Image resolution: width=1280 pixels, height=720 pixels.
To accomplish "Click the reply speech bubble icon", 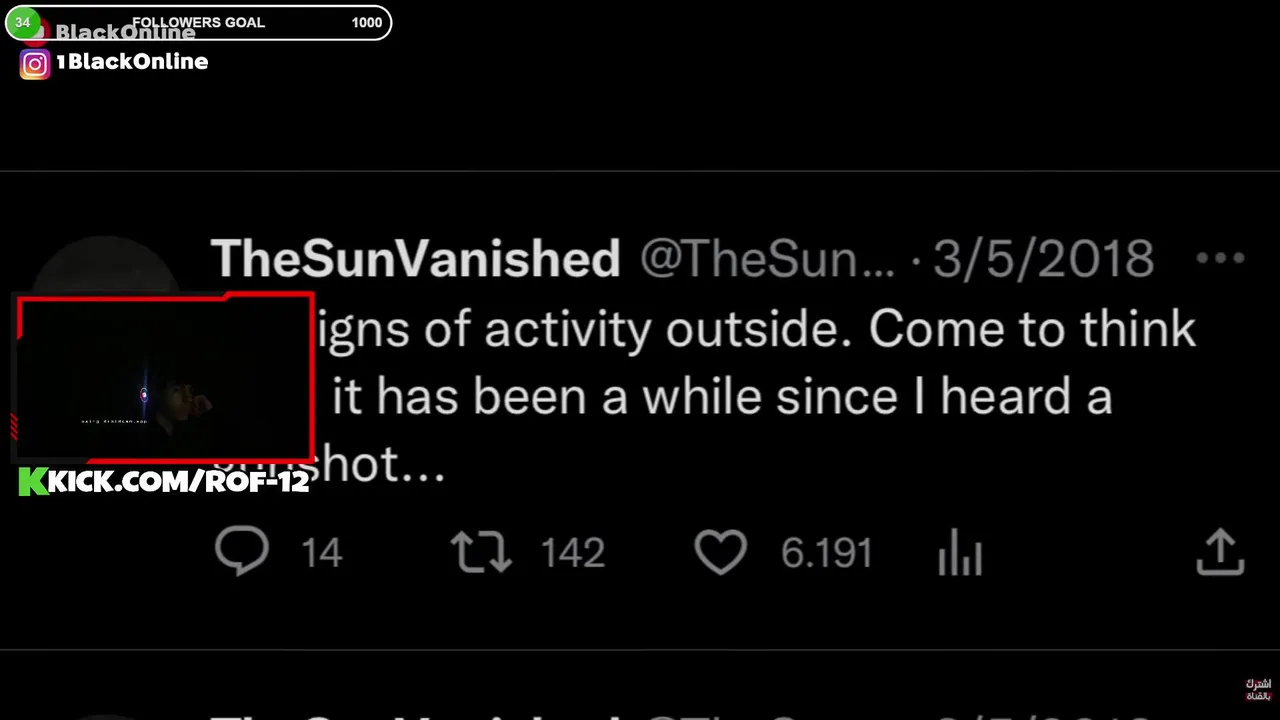I will pos(242,552).
